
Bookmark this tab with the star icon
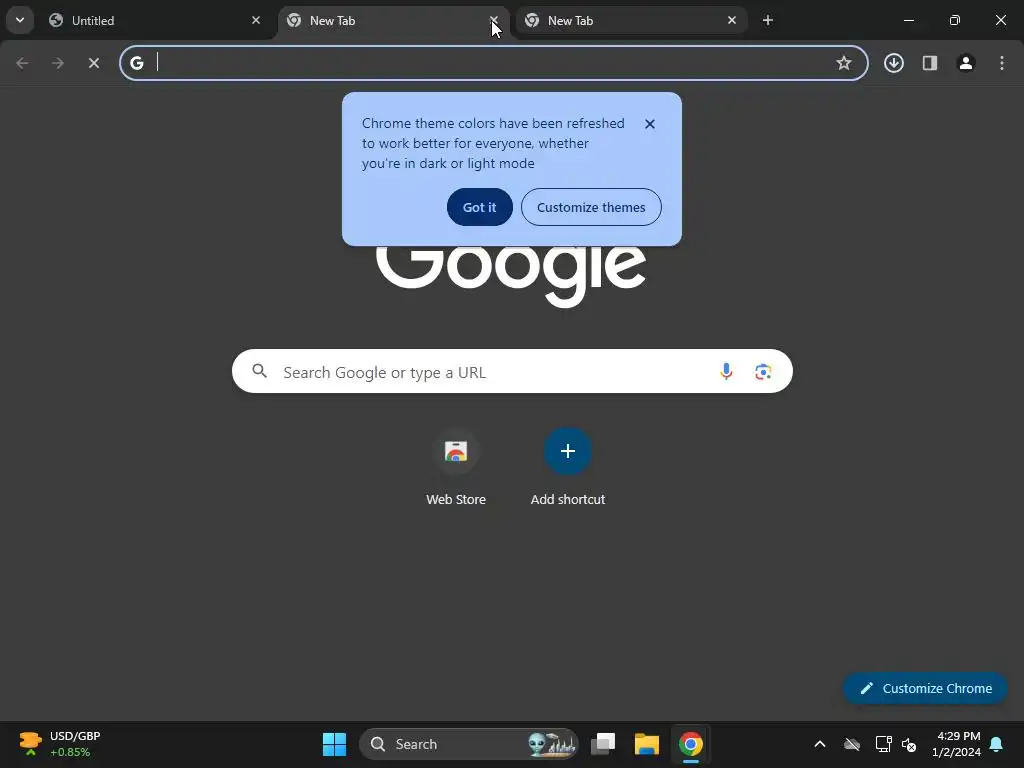click(x=844, y=63)
